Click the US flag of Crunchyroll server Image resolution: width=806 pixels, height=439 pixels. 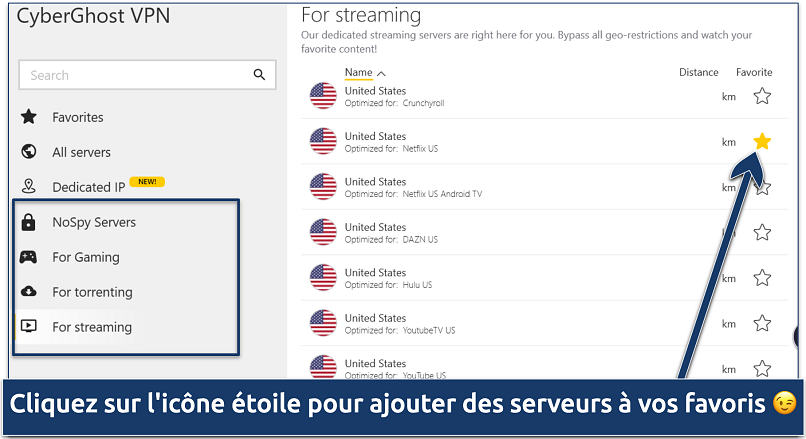(323, 96)
